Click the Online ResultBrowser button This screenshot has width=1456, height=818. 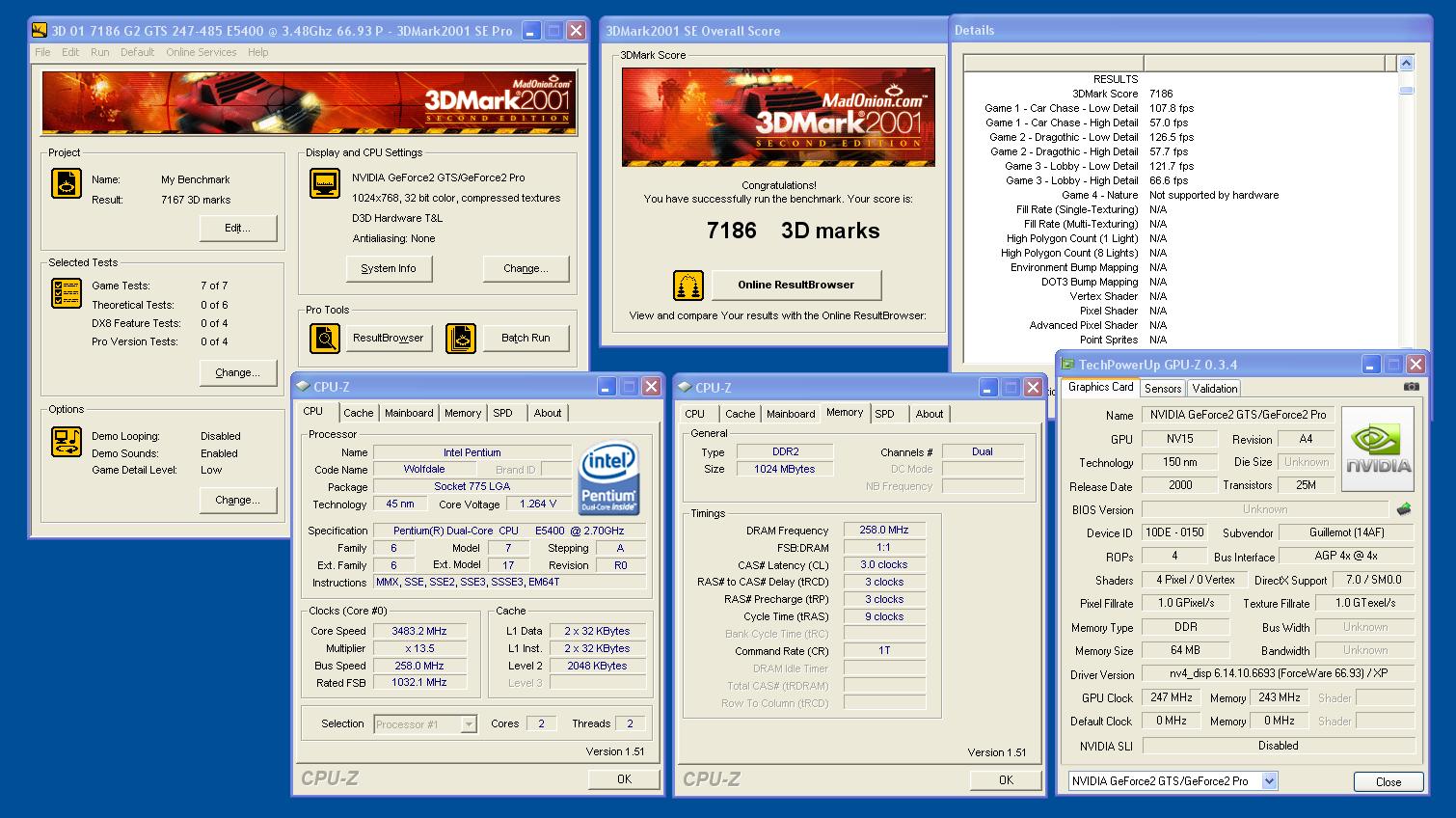(x=796, y=285)
